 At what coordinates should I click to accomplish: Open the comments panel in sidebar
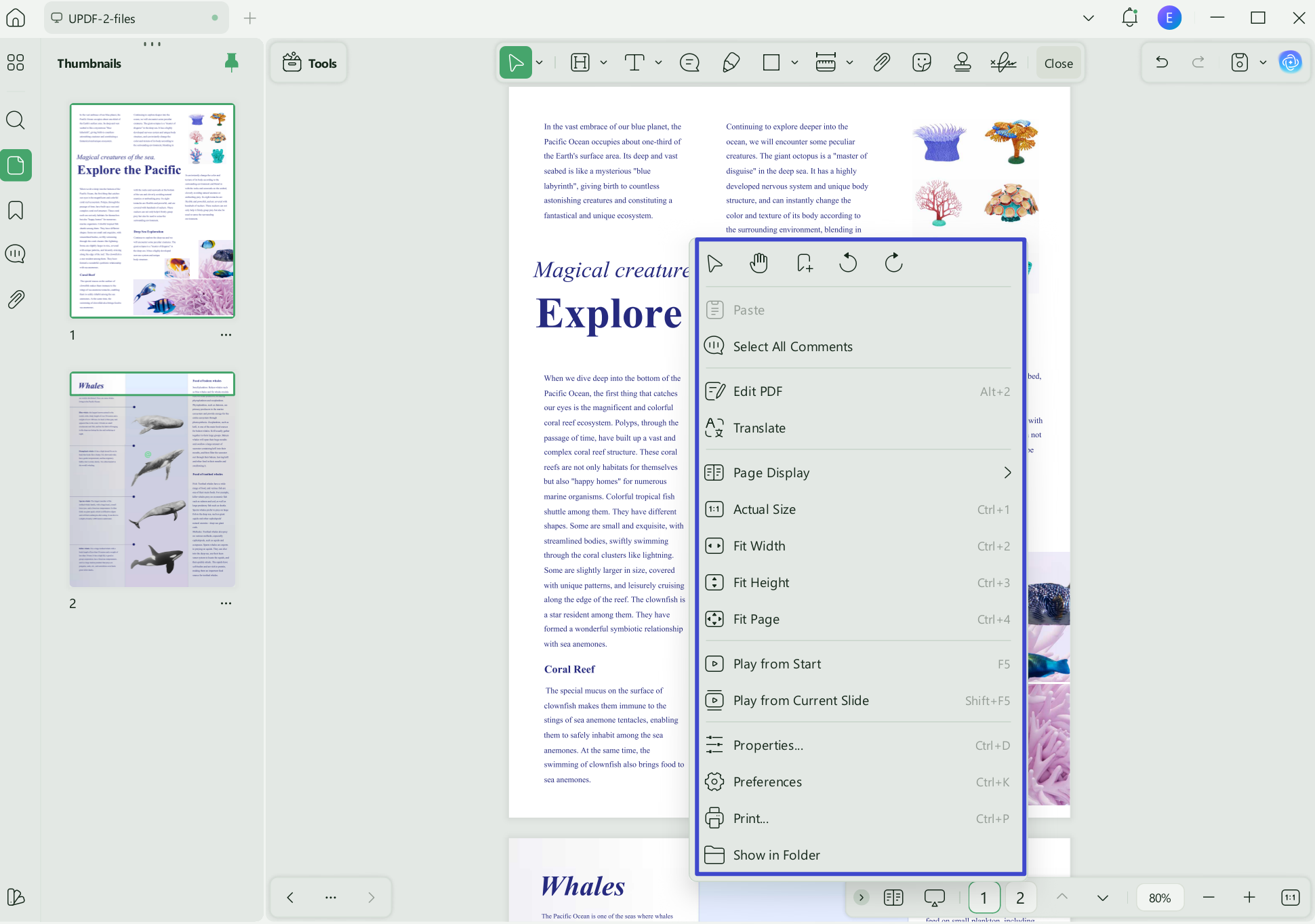tap(16, 254)
